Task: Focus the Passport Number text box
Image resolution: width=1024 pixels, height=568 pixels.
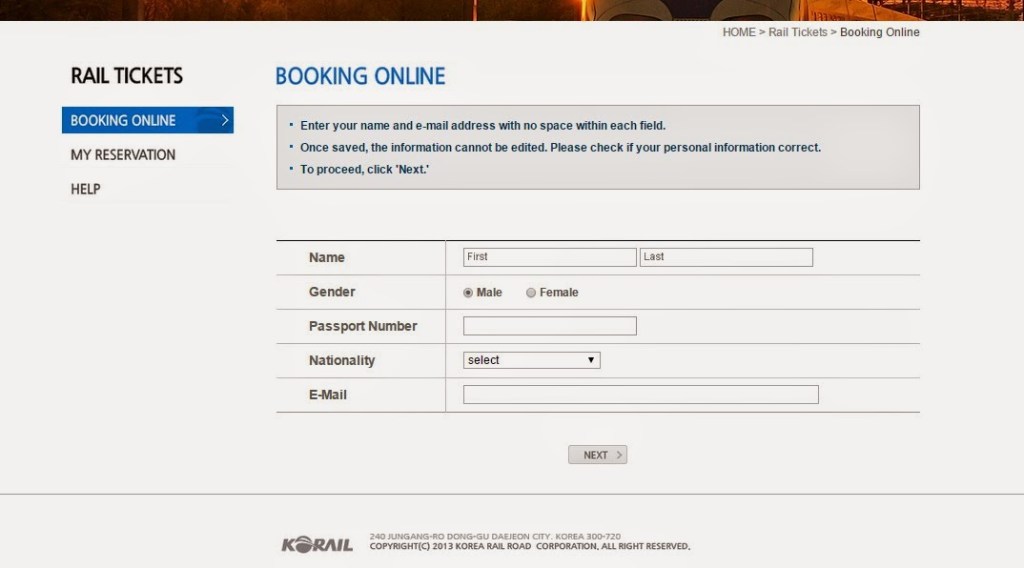Action: coord(549,326)
